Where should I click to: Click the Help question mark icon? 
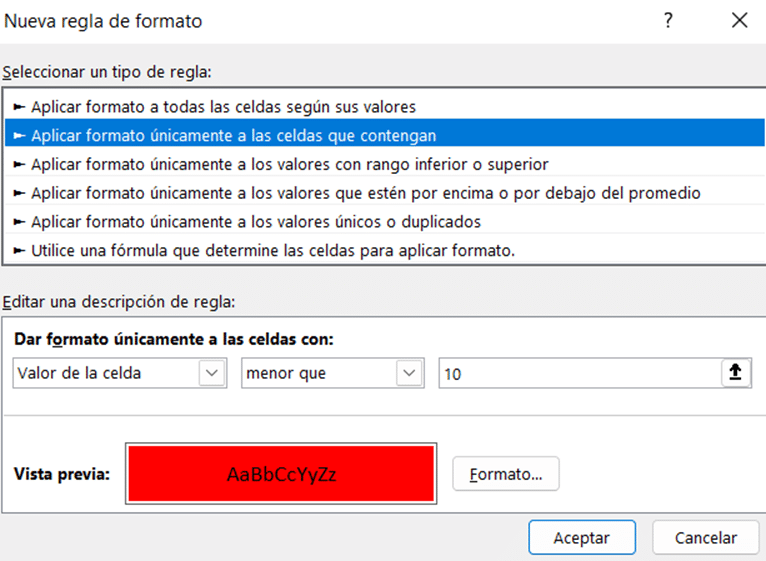tap(668, 21)
